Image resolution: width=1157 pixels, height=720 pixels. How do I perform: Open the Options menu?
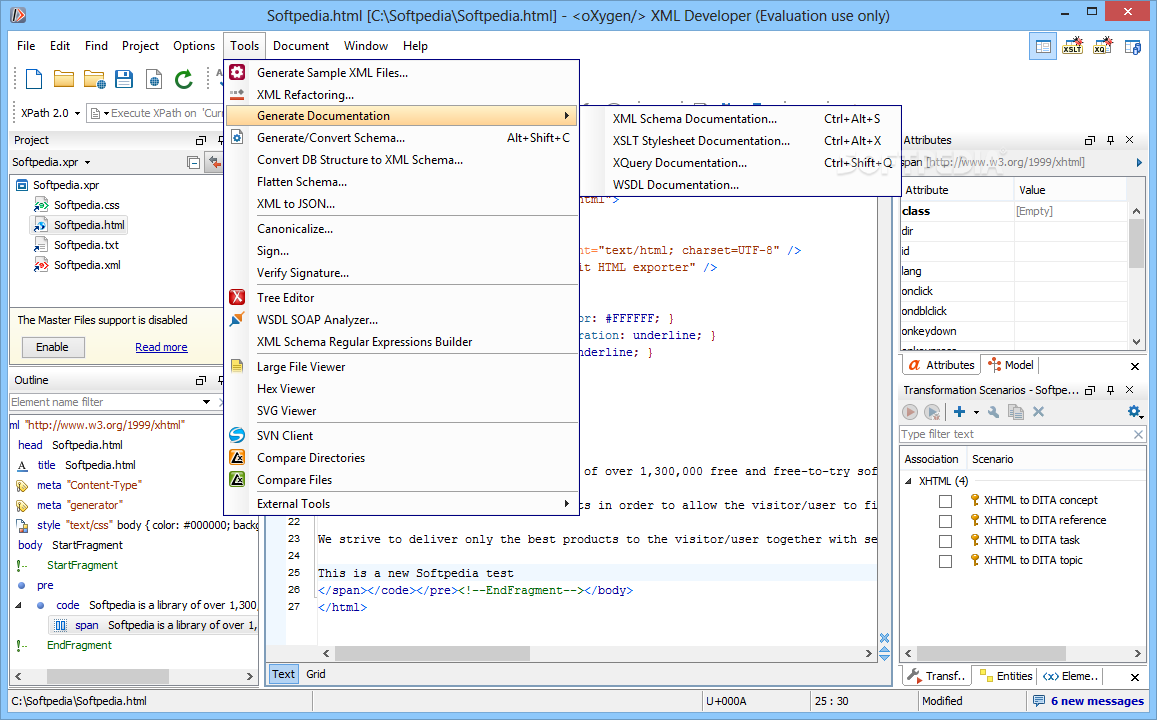click(194, 46)
